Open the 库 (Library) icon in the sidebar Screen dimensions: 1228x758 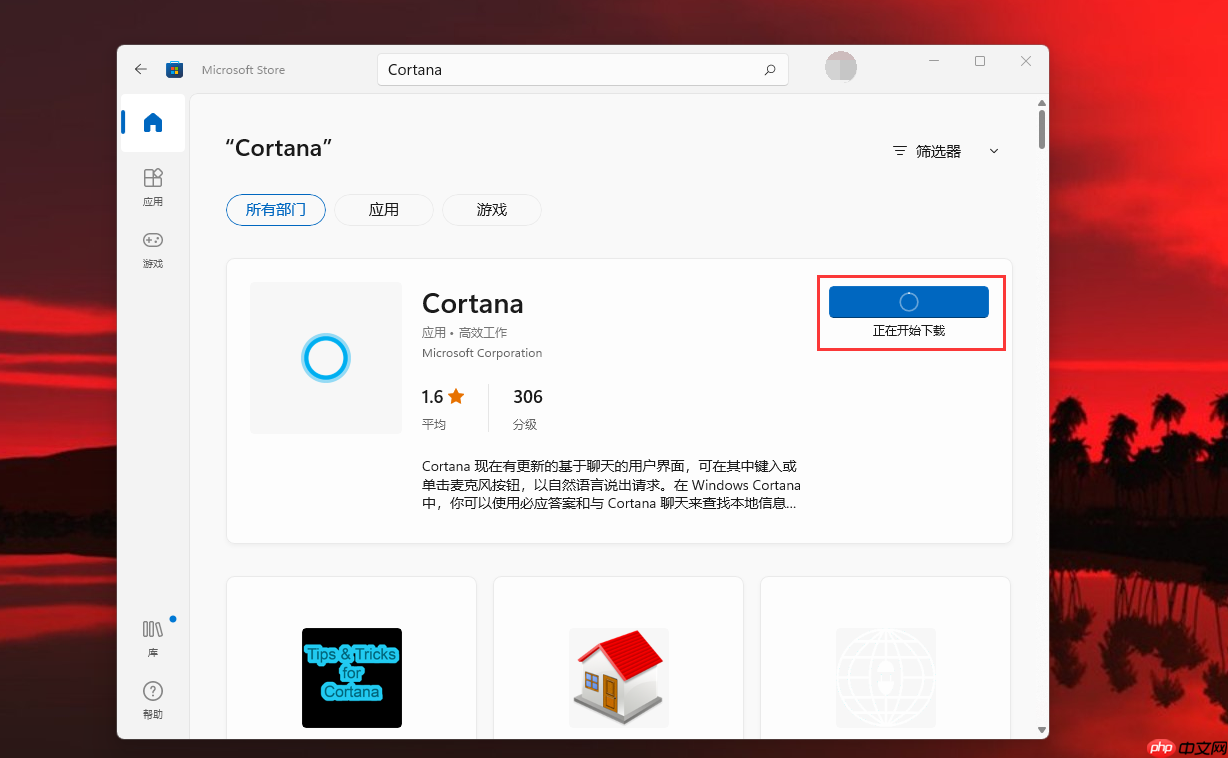click(152, 638)
